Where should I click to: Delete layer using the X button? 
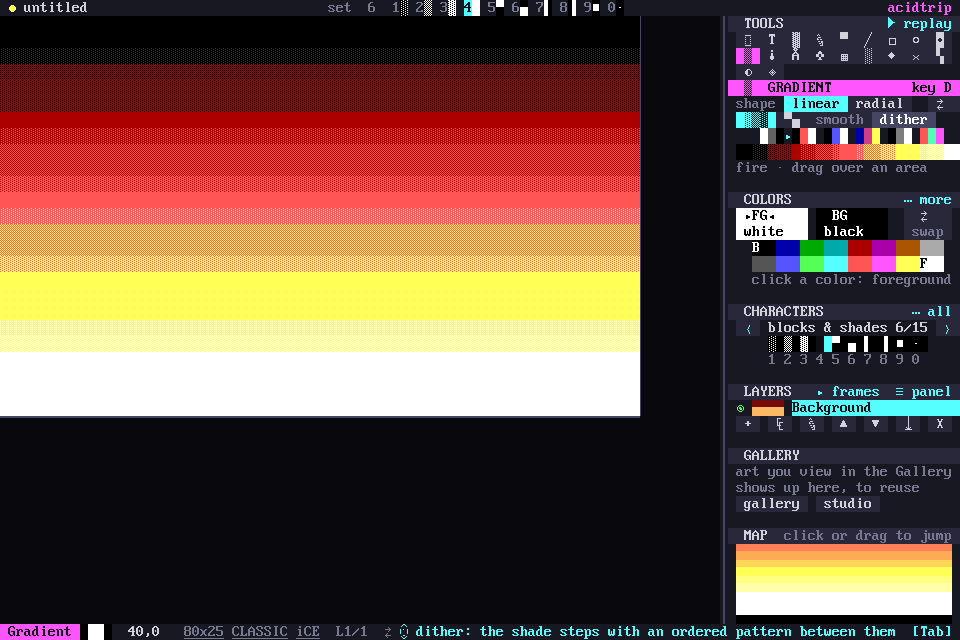pyautogui.click(x=940, y=424)
